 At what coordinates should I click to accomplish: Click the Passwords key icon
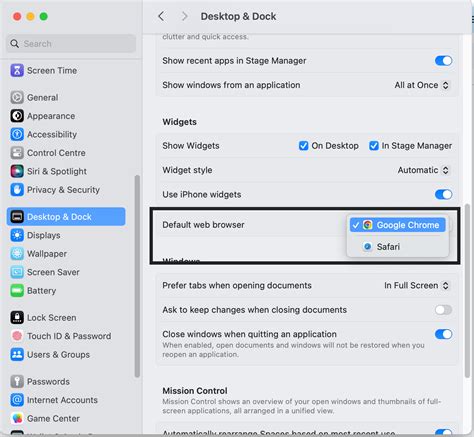(17, 381)
